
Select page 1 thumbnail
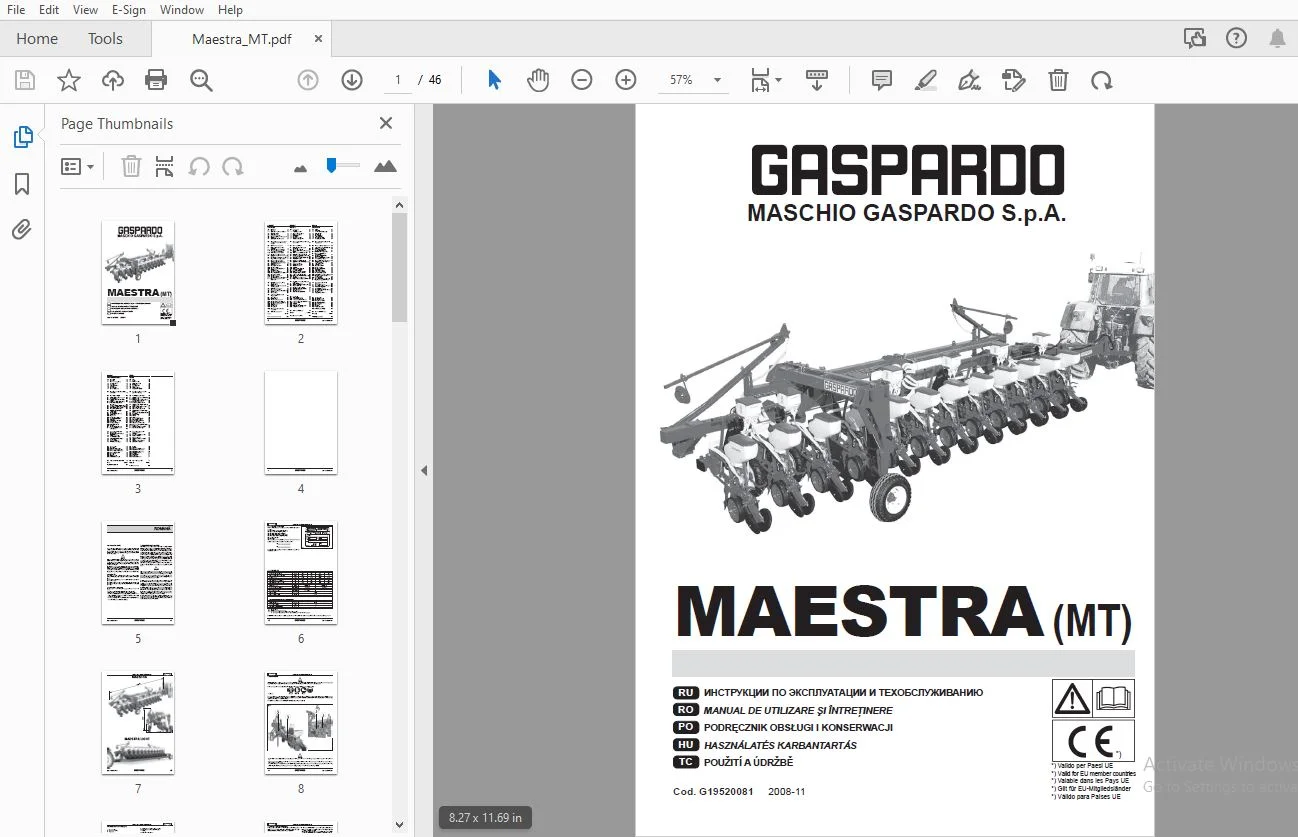tap(138, 273)
